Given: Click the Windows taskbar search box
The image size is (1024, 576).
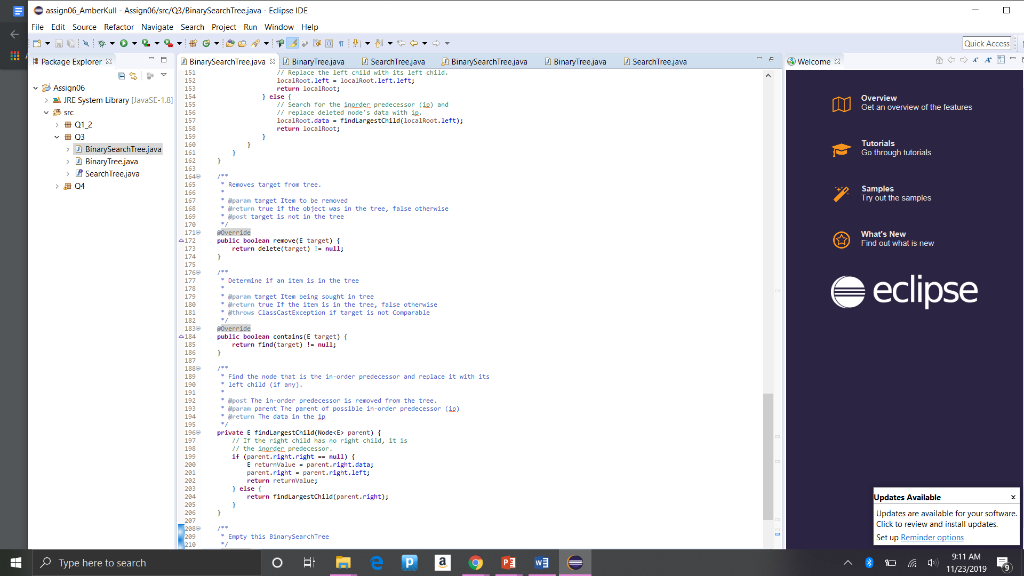Looking at the screenshot, I should (x=147, y=562).
